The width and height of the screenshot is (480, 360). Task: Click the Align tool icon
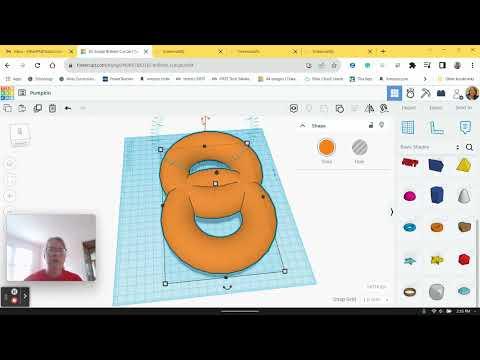pyautogui.click(x=355, y=108)
